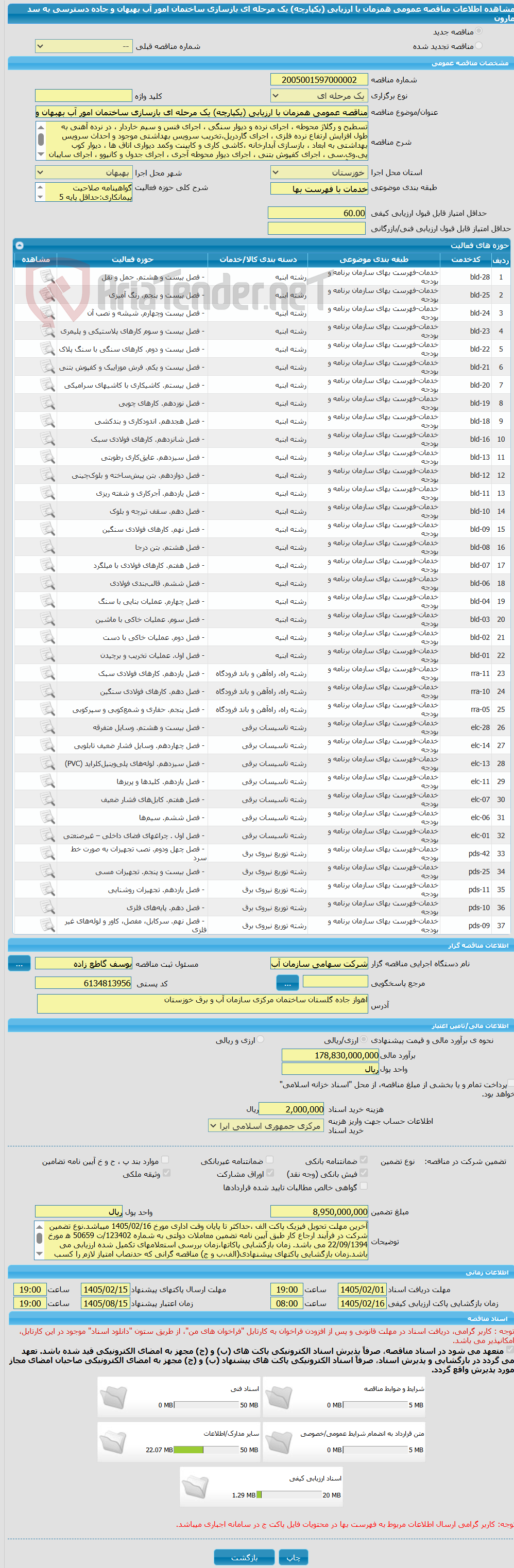Select ارزی و ریالی estimate radio option
This screenshot has width=514, height=1568.
click(x=261, y=1040)
